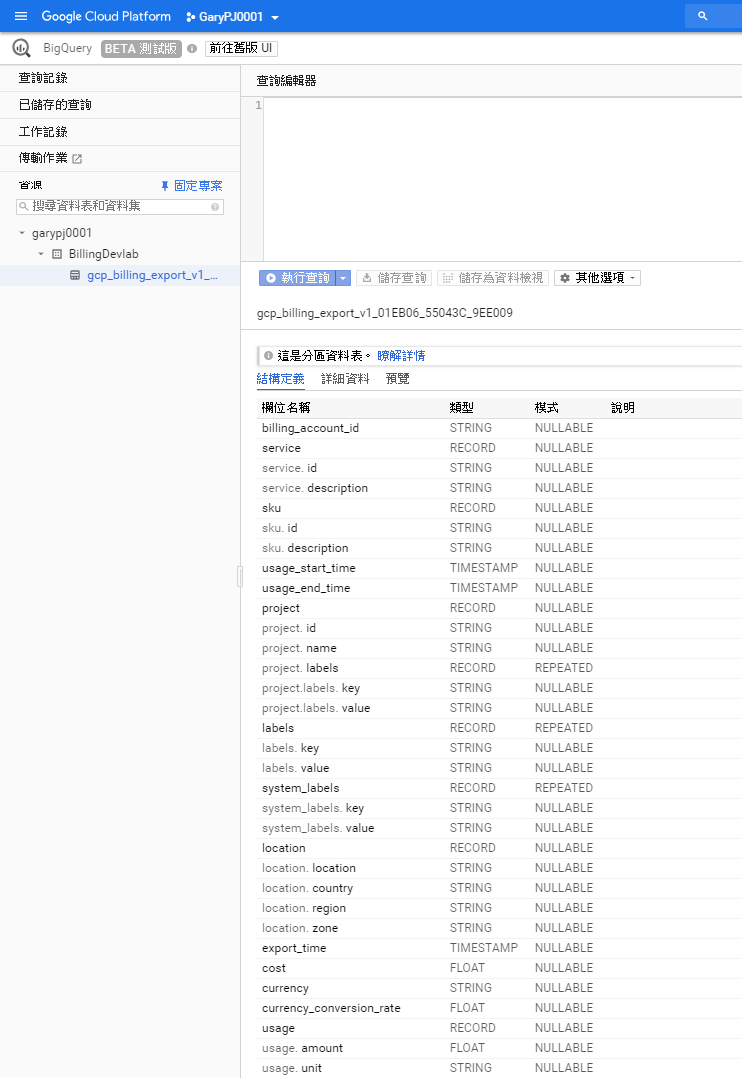
Task: Click the 欄位名稱 column header
Action: click(286, 408)
